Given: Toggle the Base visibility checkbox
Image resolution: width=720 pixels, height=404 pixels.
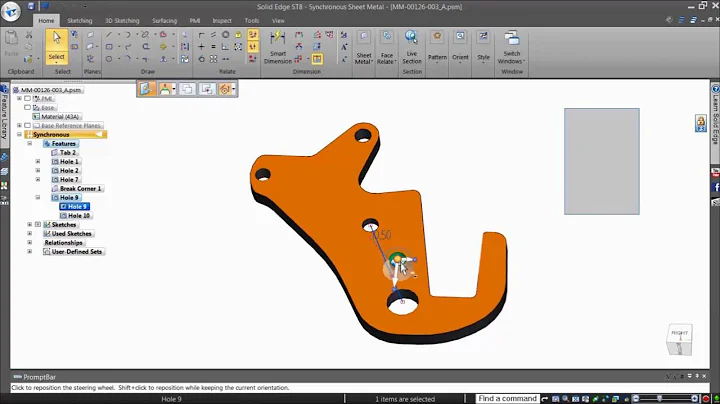Looking at the screenshot, I should point(28,107).
